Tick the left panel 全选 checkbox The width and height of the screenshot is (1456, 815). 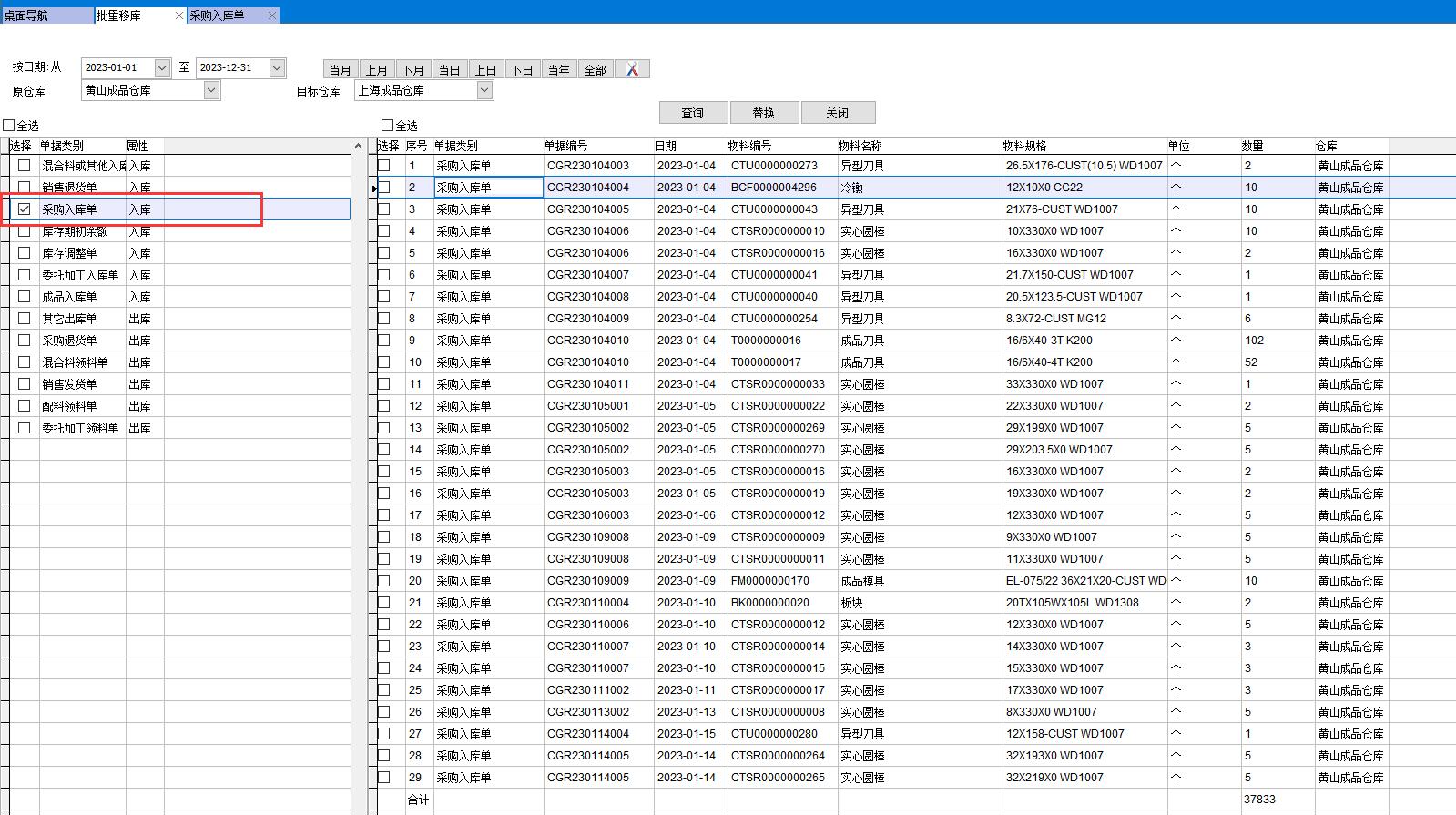click(9, 126)
